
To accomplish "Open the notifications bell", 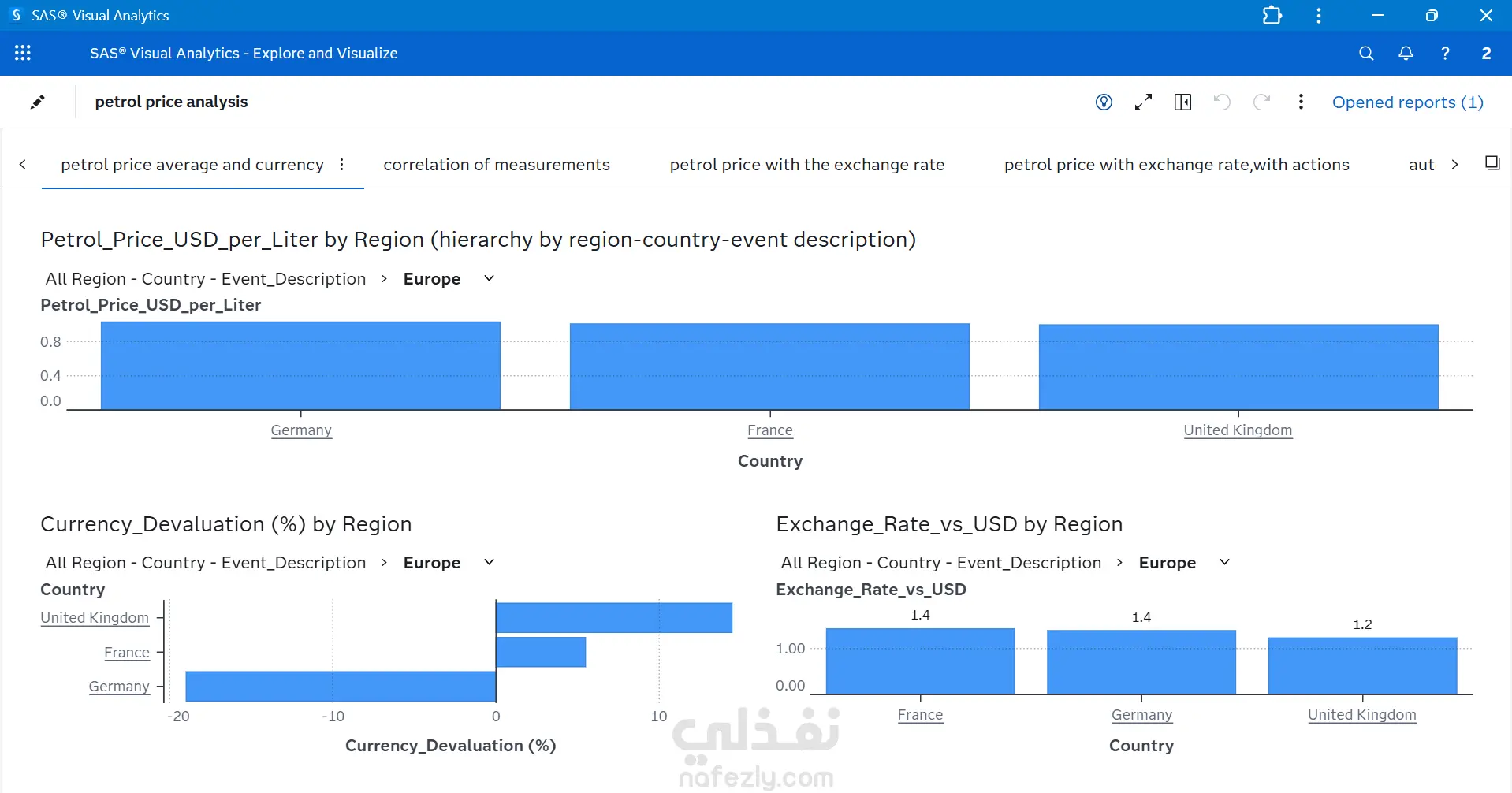I will [x=1406, y=53].
